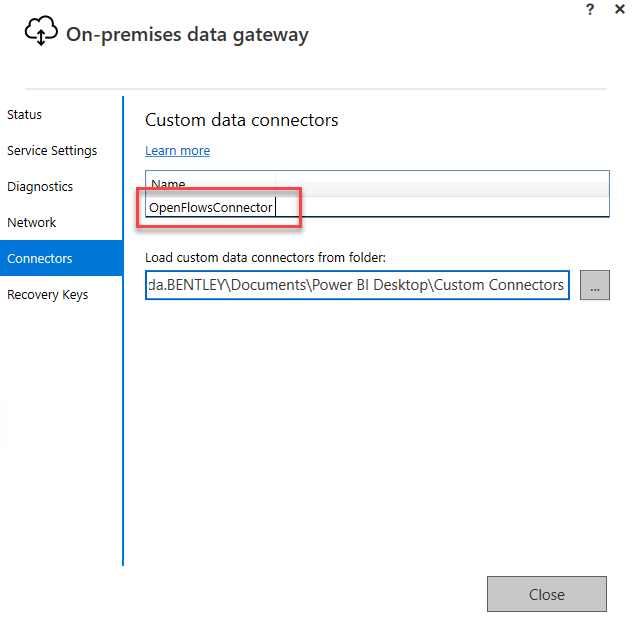Select the Connectors tab
This screenshot has width=632, height=633.
(x=40, y=259)
